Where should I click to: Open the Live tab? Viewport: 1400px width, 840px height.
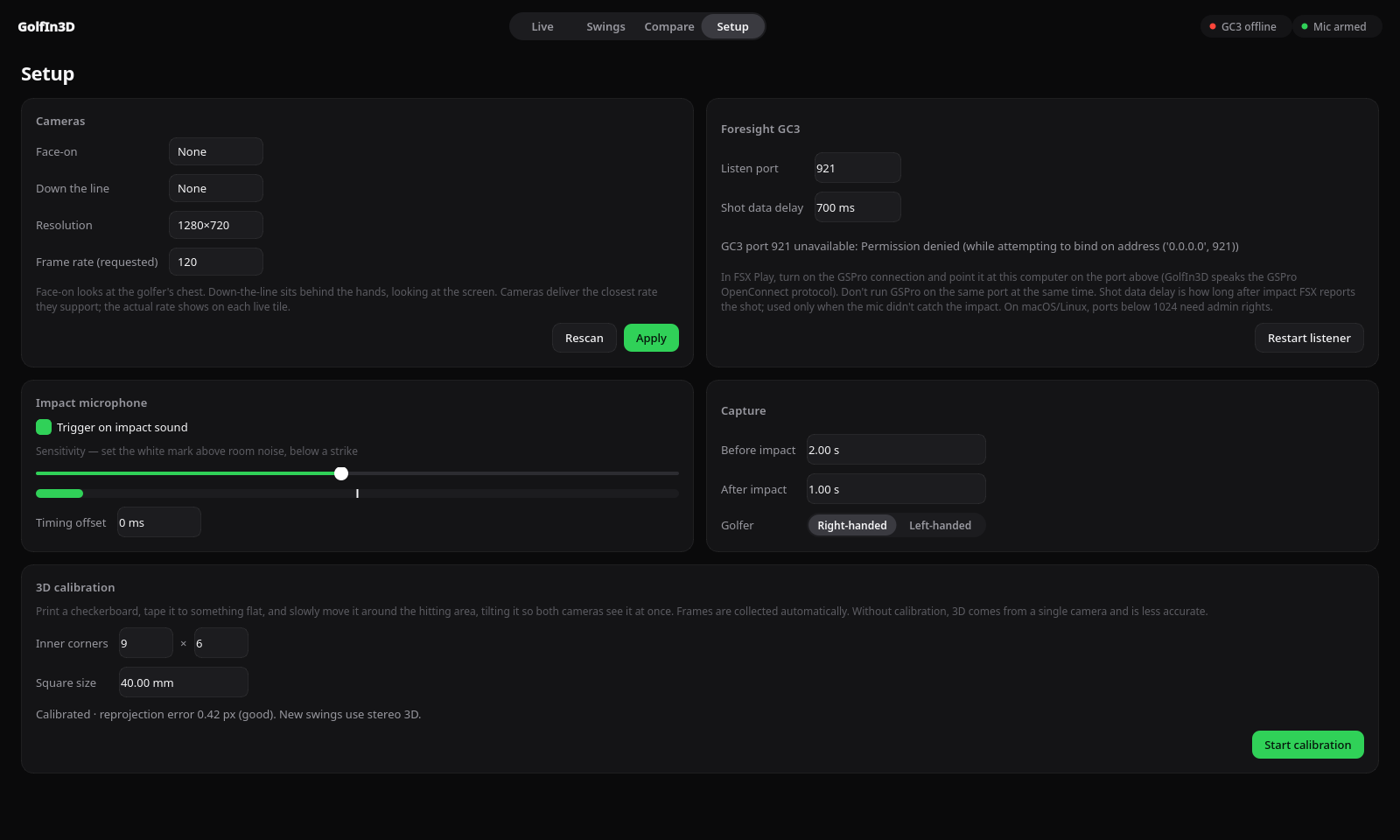pyautogui.click(x=542, y=26)
